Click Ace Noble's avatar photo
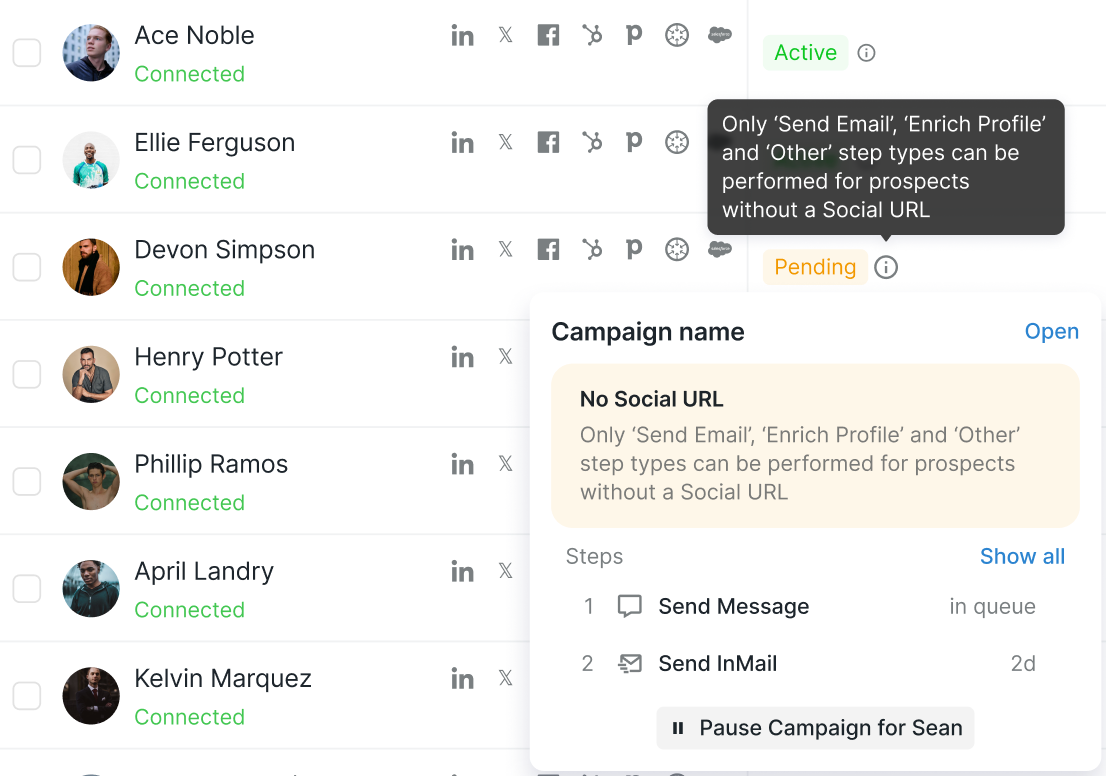 (x=91, y=53)
